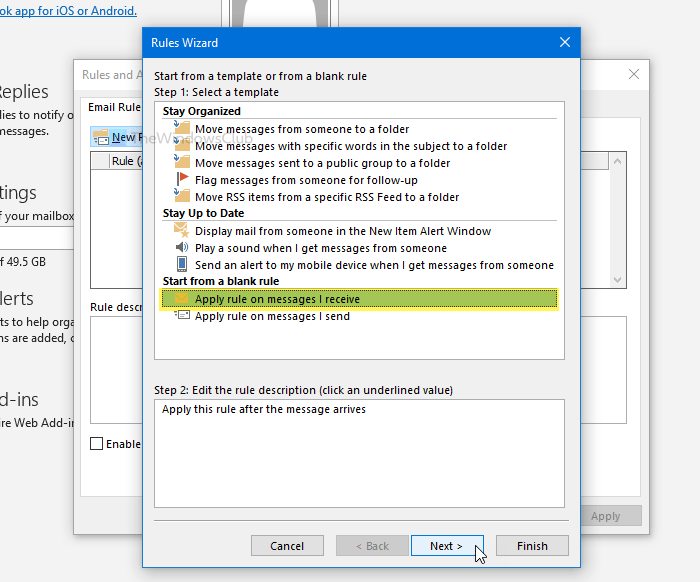Click the Back button

coord(372,545)
